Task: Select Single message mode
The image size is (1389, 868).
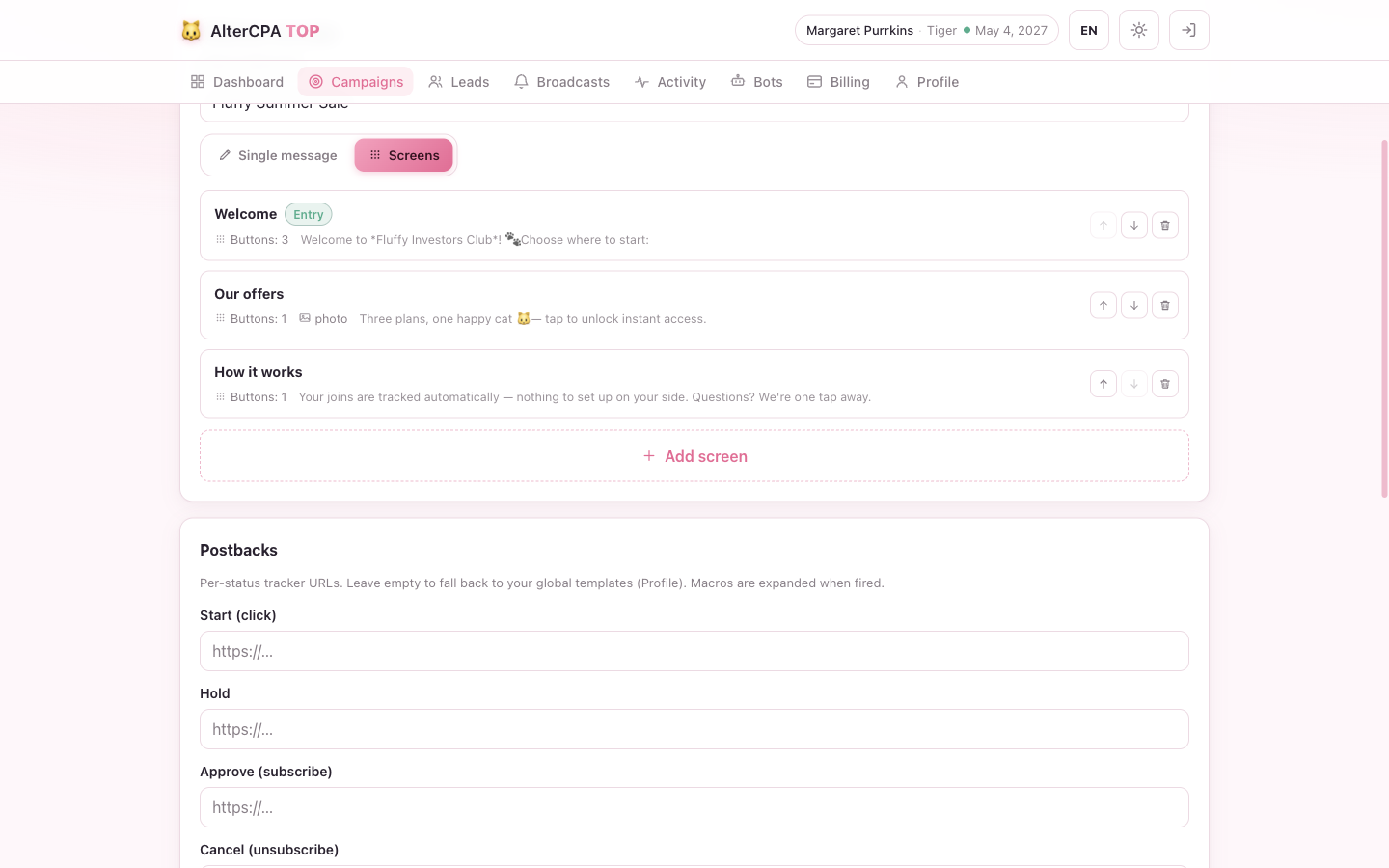Action: 278,155
